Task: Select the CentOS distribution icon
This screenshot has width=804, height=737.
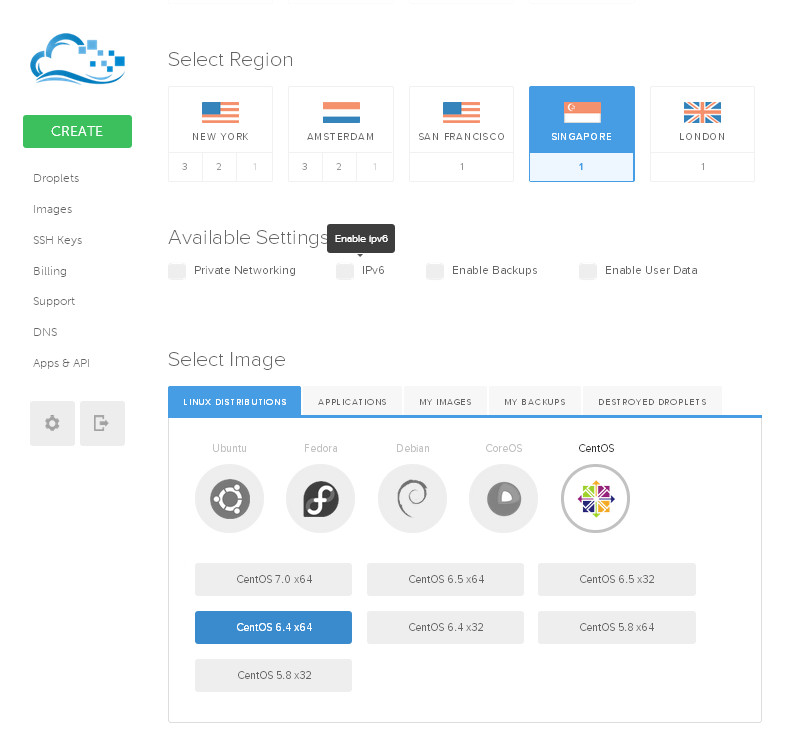Action: tap(595, 499)
